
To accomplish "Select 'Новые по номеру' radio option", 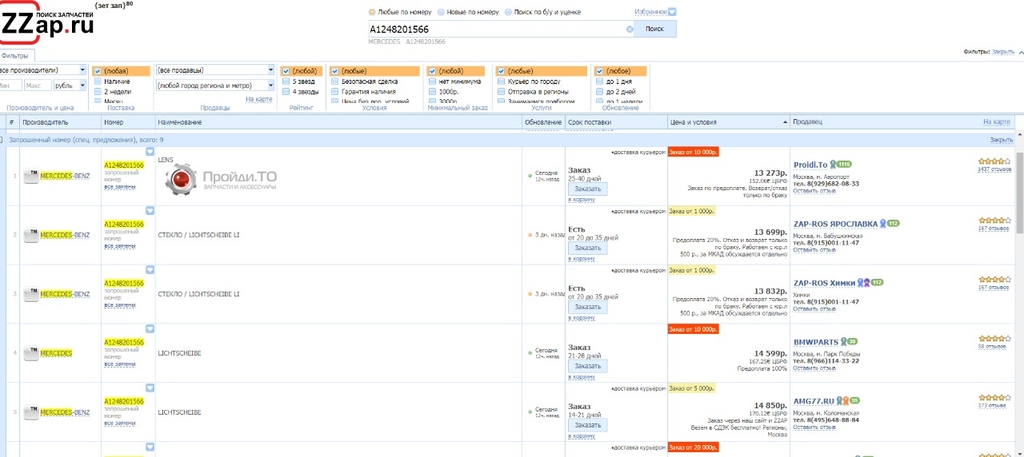I will 441,12.
